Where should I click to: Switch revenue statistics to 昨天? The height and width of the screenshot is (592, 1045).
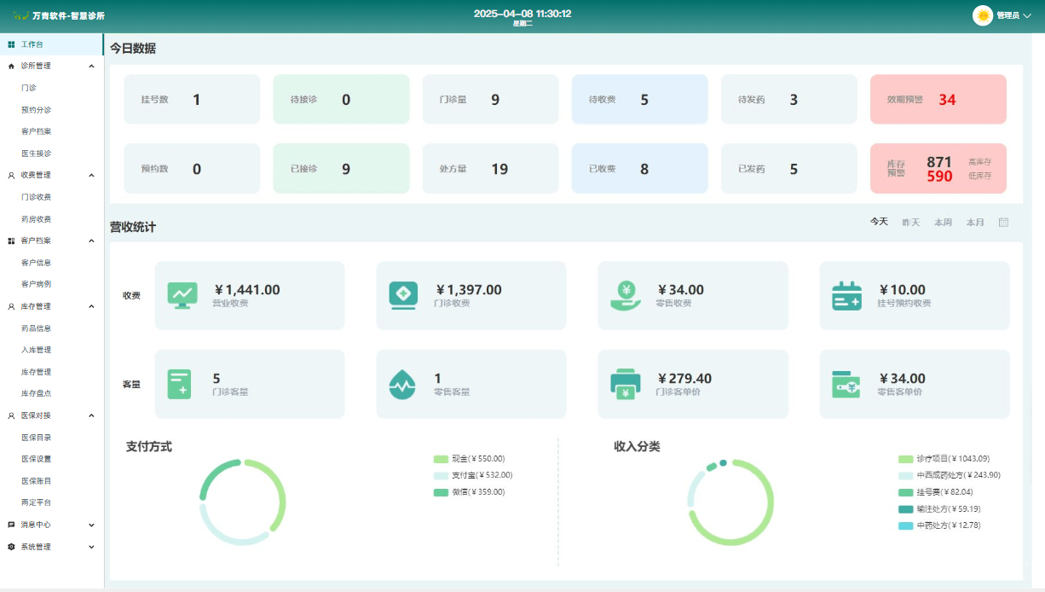[910, 222]
